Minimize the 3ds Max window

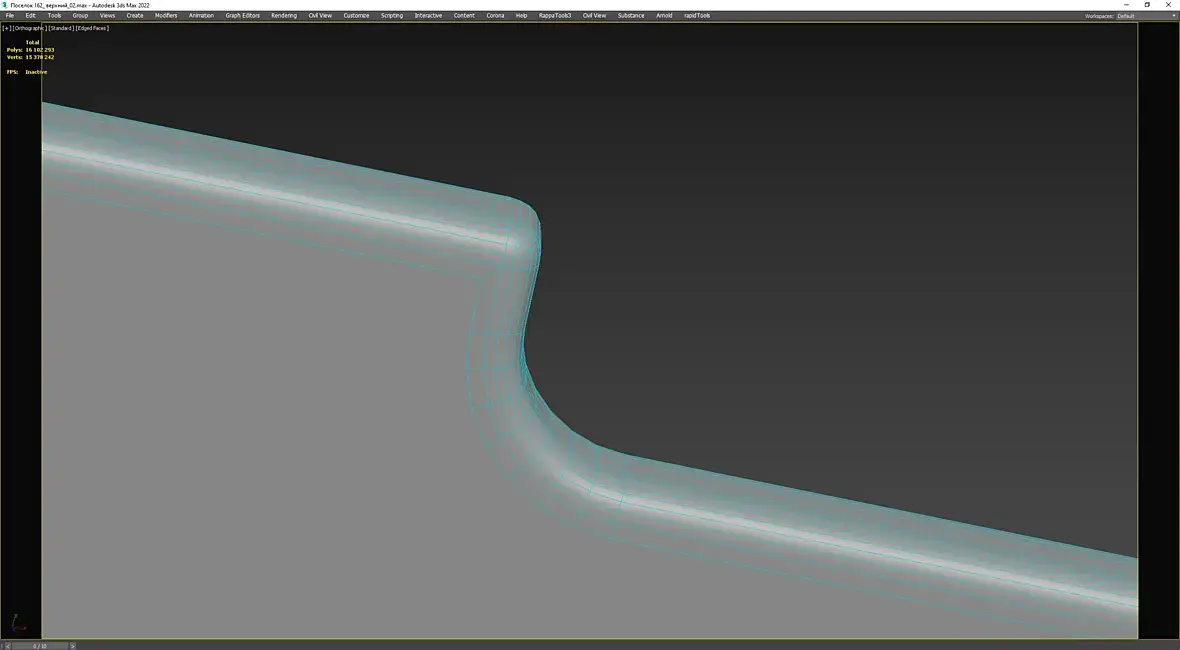tap(1126, 5)
